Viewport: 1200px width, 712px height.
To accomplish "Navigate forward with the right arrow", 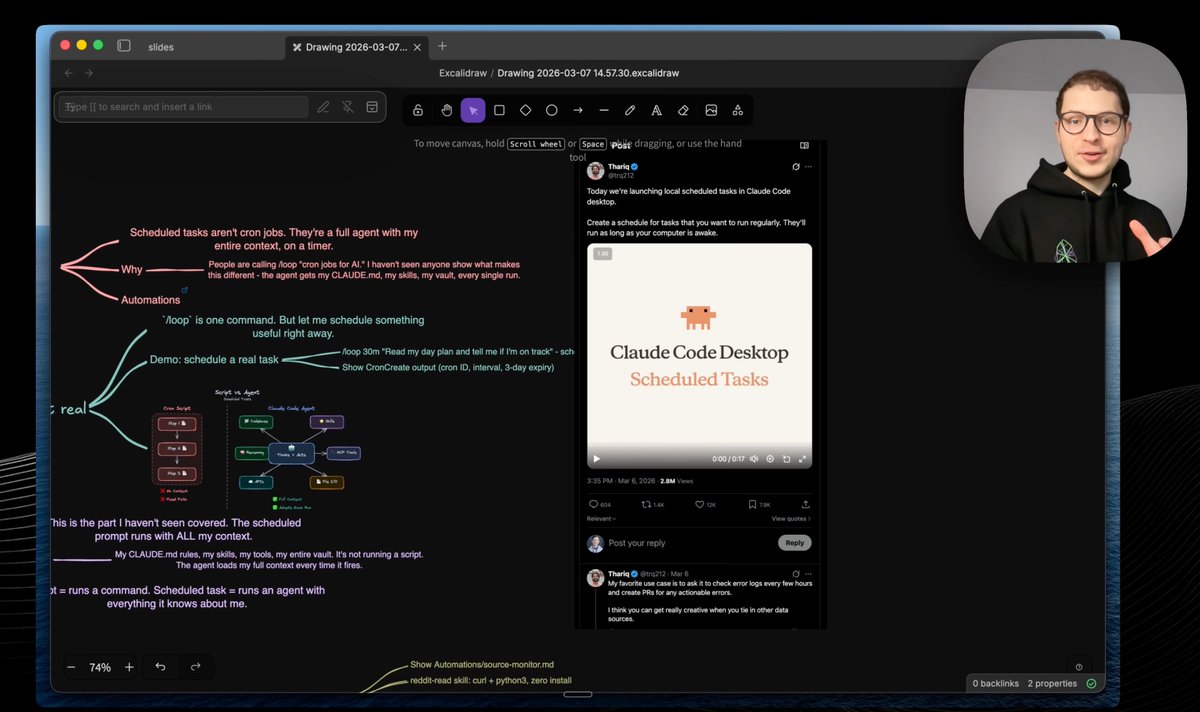I will click(89, 73).
